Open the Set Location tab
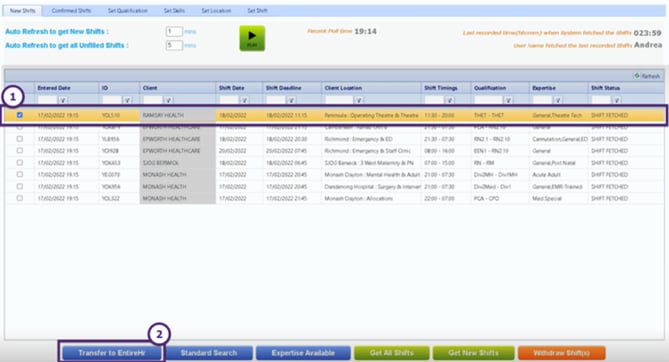Viewport: 669px width, 362px height. tap(216, 11)
